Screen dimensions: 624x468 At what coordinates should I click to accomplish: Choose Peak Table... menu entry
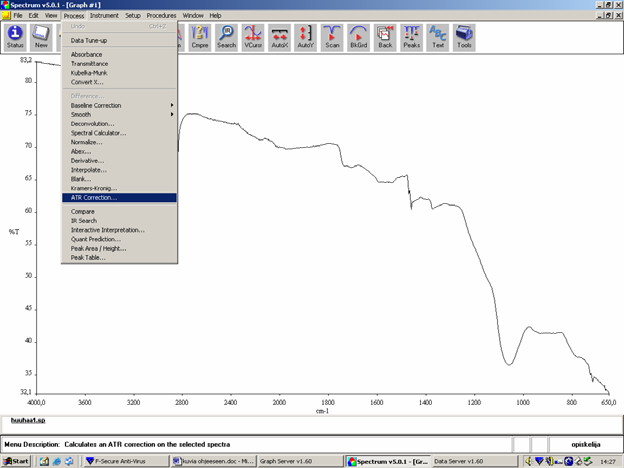119,257
